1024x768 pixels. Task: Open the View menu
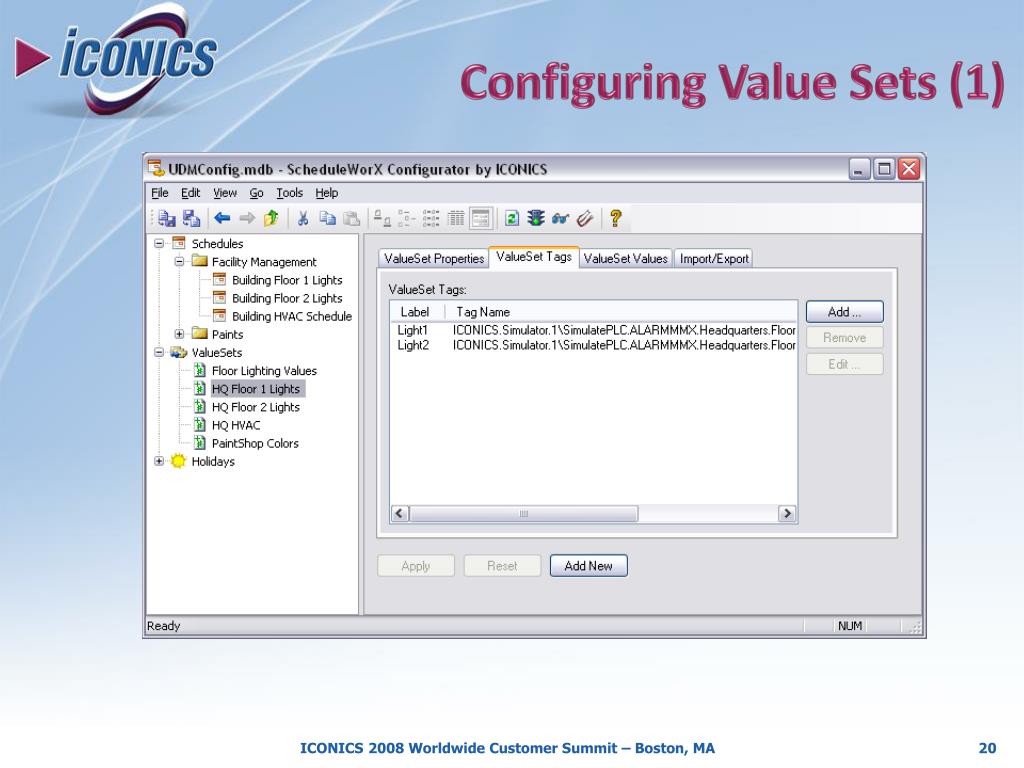pyautogui.click(x=225, y=193)
